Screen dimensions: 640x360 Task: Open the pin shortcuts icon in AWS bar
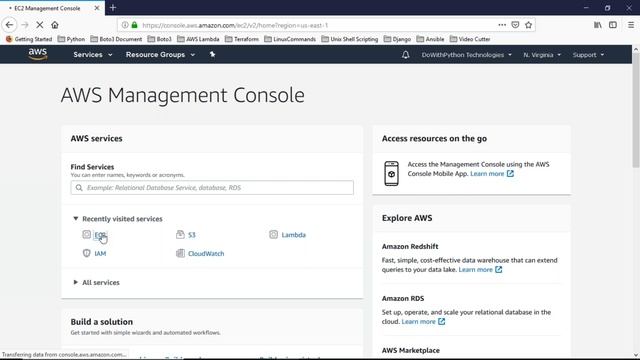(x=212, y=54)
